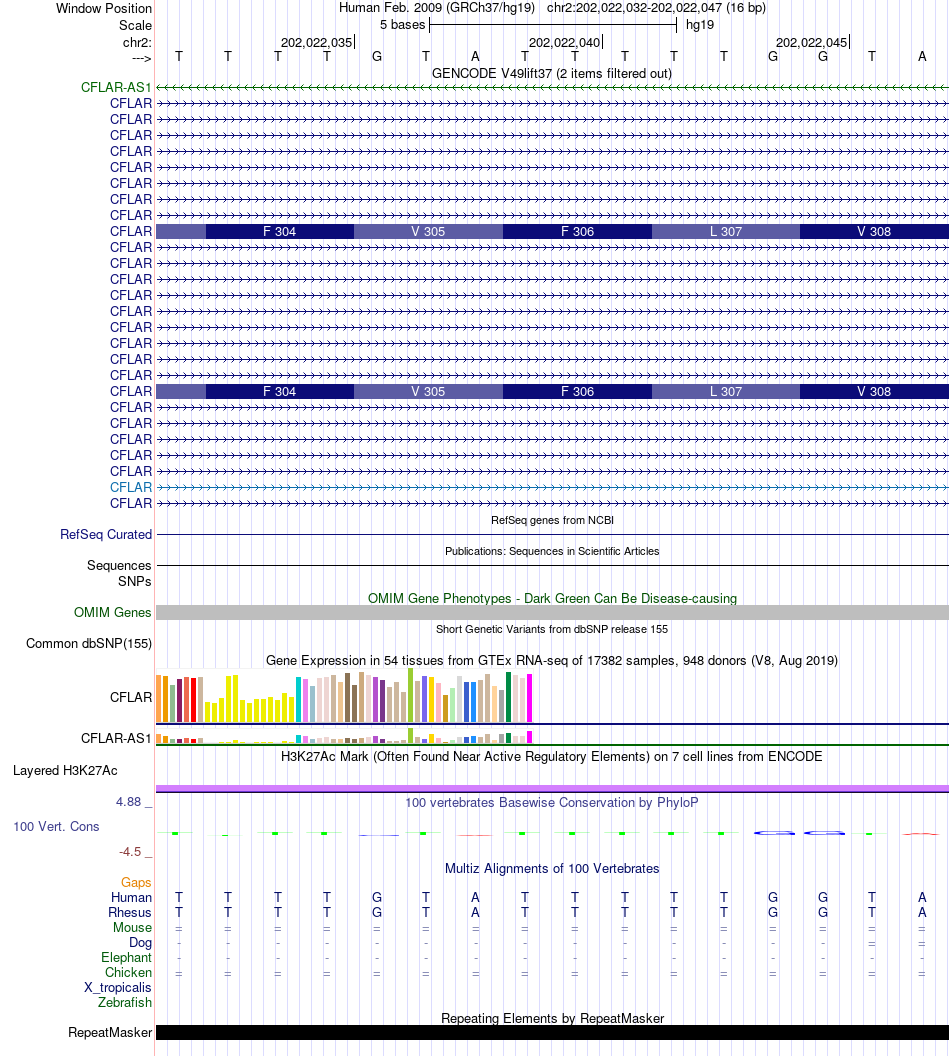Click the chr2: base position label
This screenshot has height=1056, width=950.
137,42
